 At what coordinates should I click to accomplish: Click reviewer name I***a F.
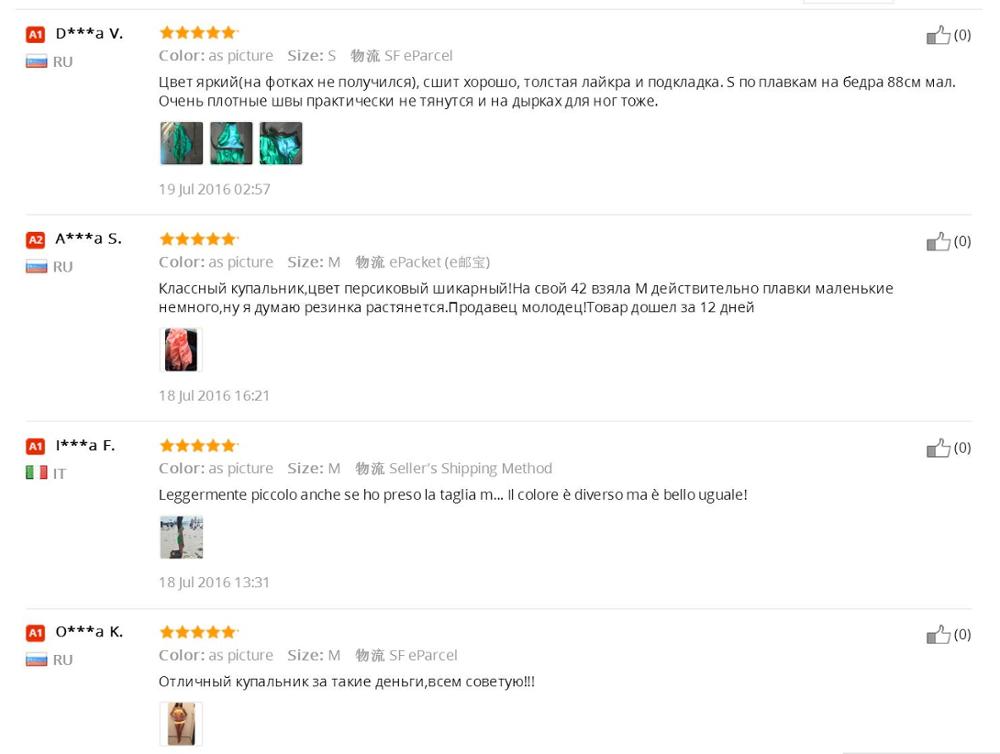pyautogui.click(x=85, y=445)
